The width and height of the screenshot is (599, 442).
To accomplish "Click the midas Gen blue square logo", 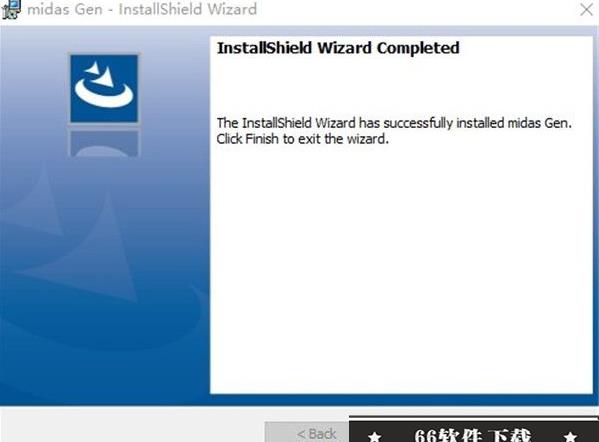I will [x=104, y=89].
